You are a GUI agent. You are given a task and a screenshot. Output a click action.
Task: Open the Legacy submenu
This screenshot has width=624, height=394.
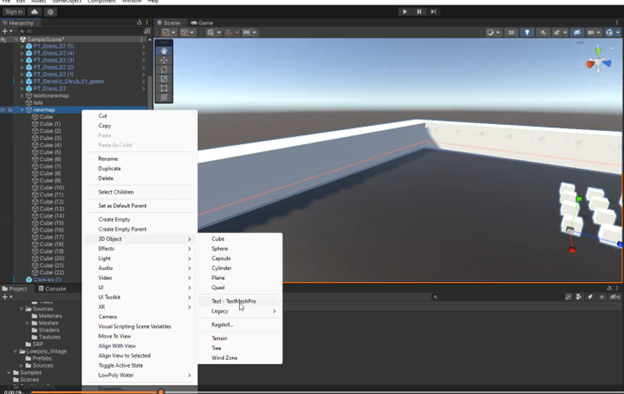point(240,311)
